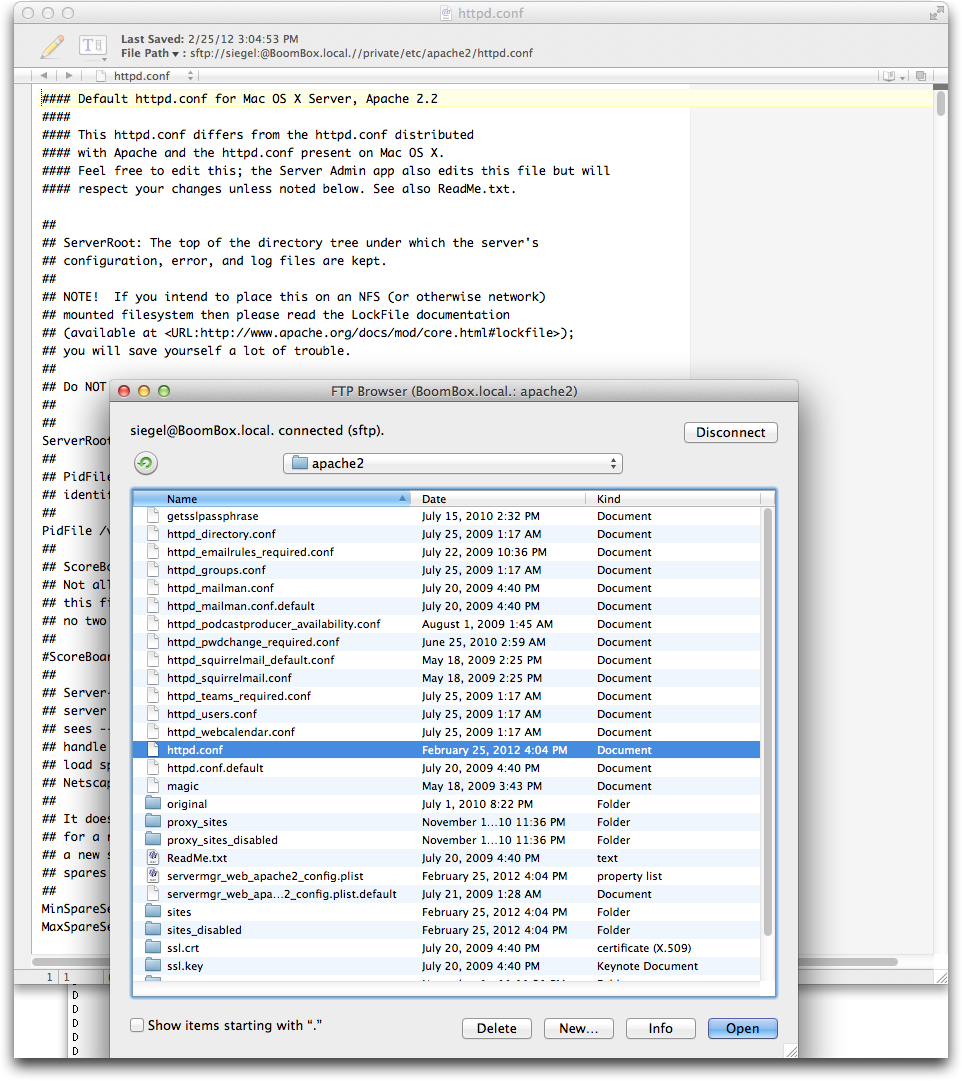Sort file list by Name column
The height and width of the screenshot is (1081, 962).
272,498
